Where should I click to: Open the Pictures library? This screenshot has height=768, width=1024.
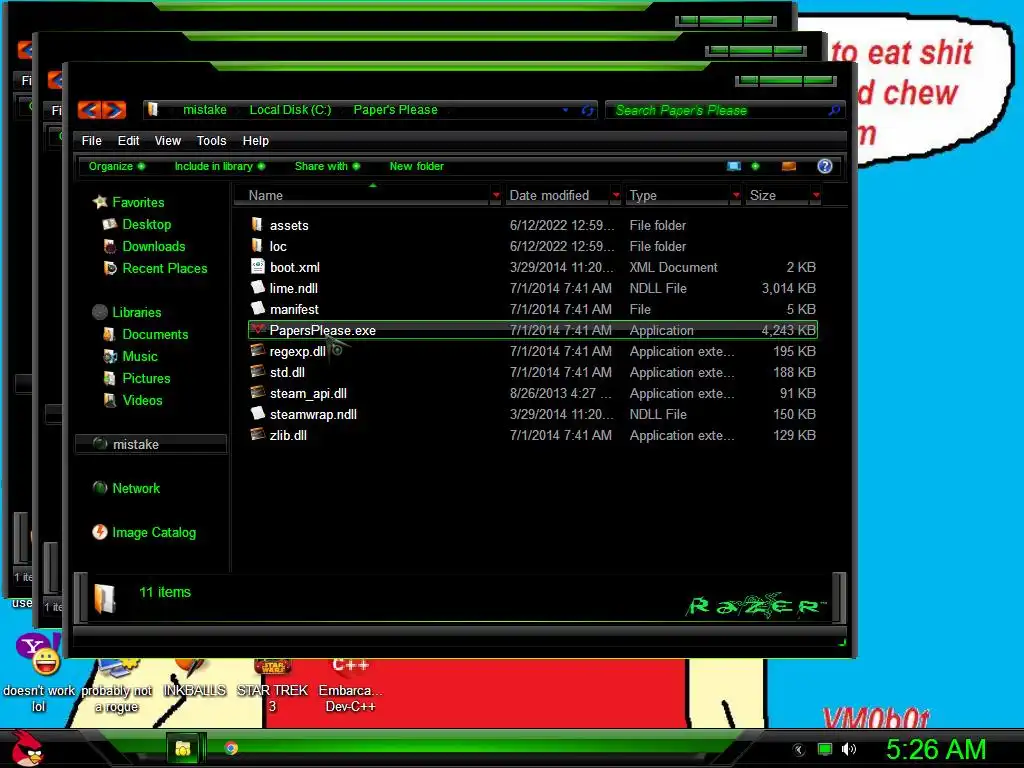(x=146, y=378)
